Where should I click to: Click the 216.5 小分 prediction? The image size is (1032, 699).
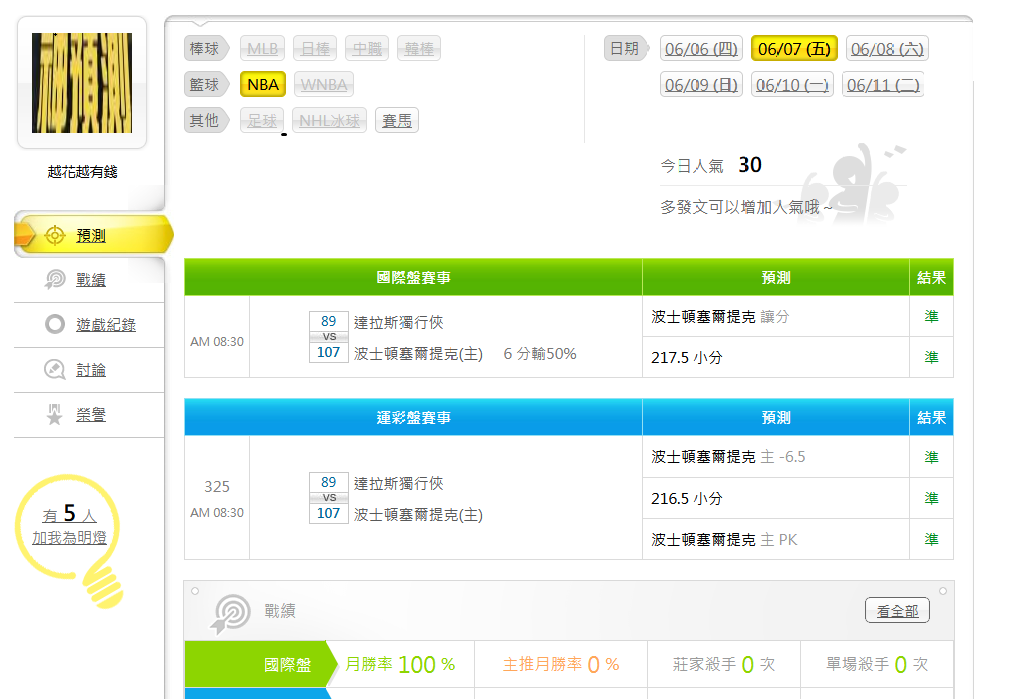[686, 498]
